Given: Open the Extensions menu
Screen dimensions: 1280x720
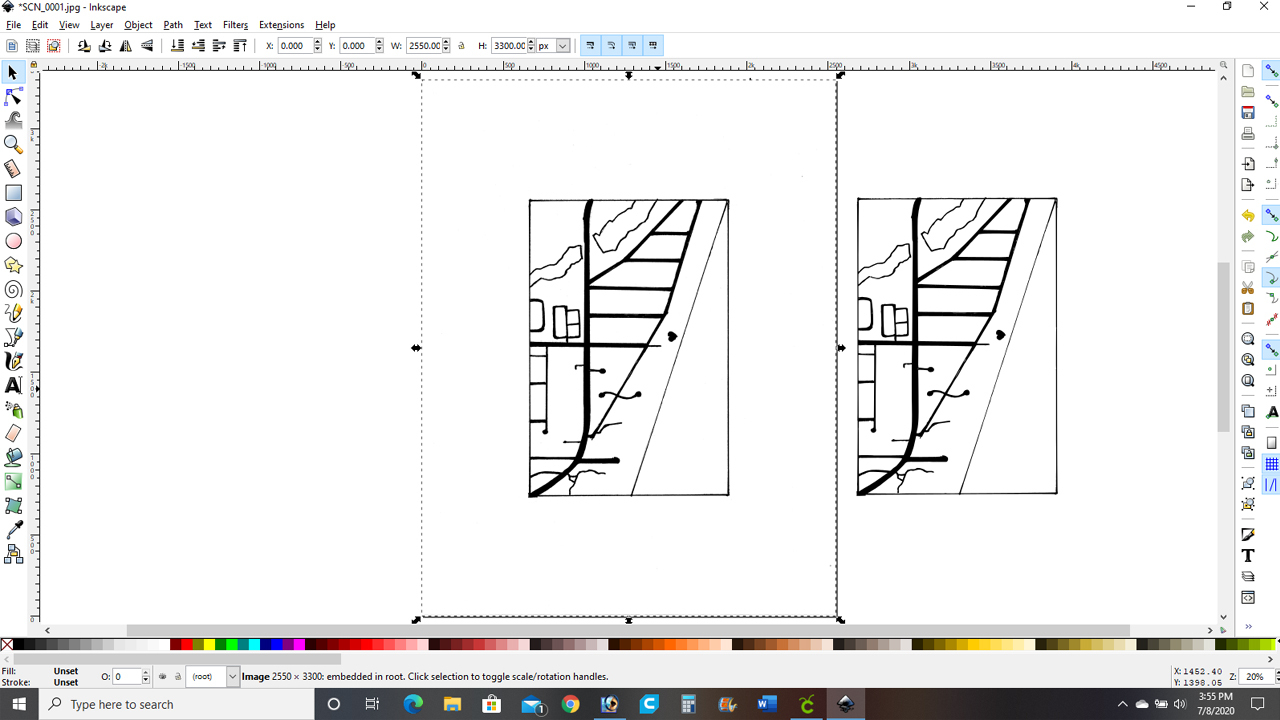Looking at the screenshot, I should (x=281, y=25).
